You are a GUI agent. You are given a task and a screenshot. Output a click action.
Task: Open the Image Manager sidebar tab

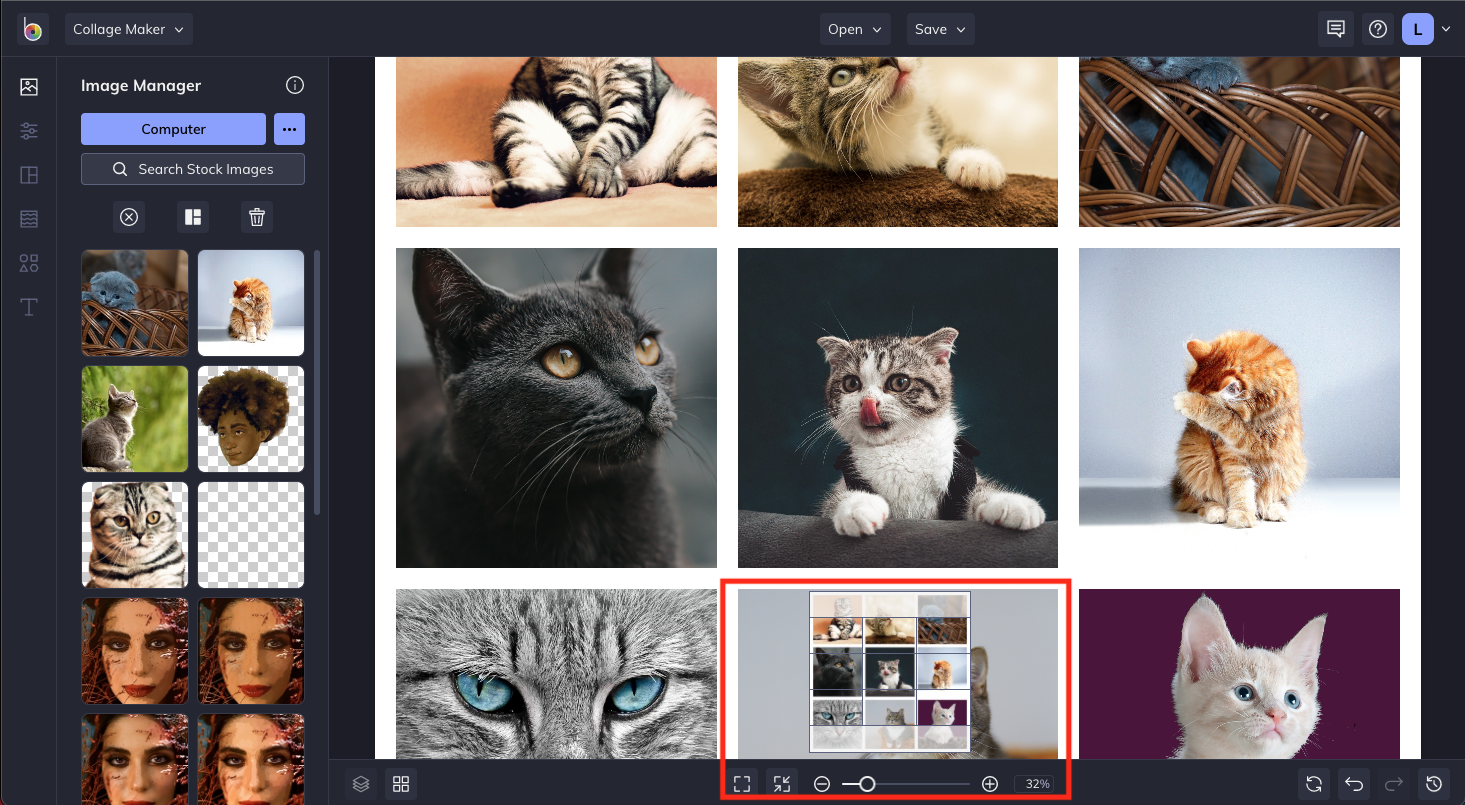pos(29,87)
